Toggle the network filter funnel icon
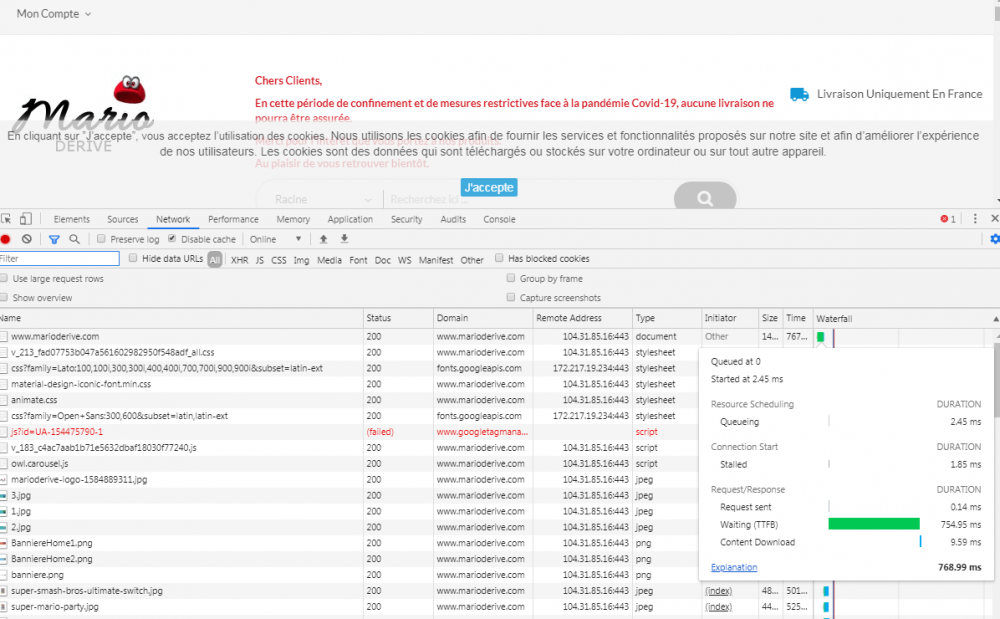The image size is (1000, 619). coord(55,239)
